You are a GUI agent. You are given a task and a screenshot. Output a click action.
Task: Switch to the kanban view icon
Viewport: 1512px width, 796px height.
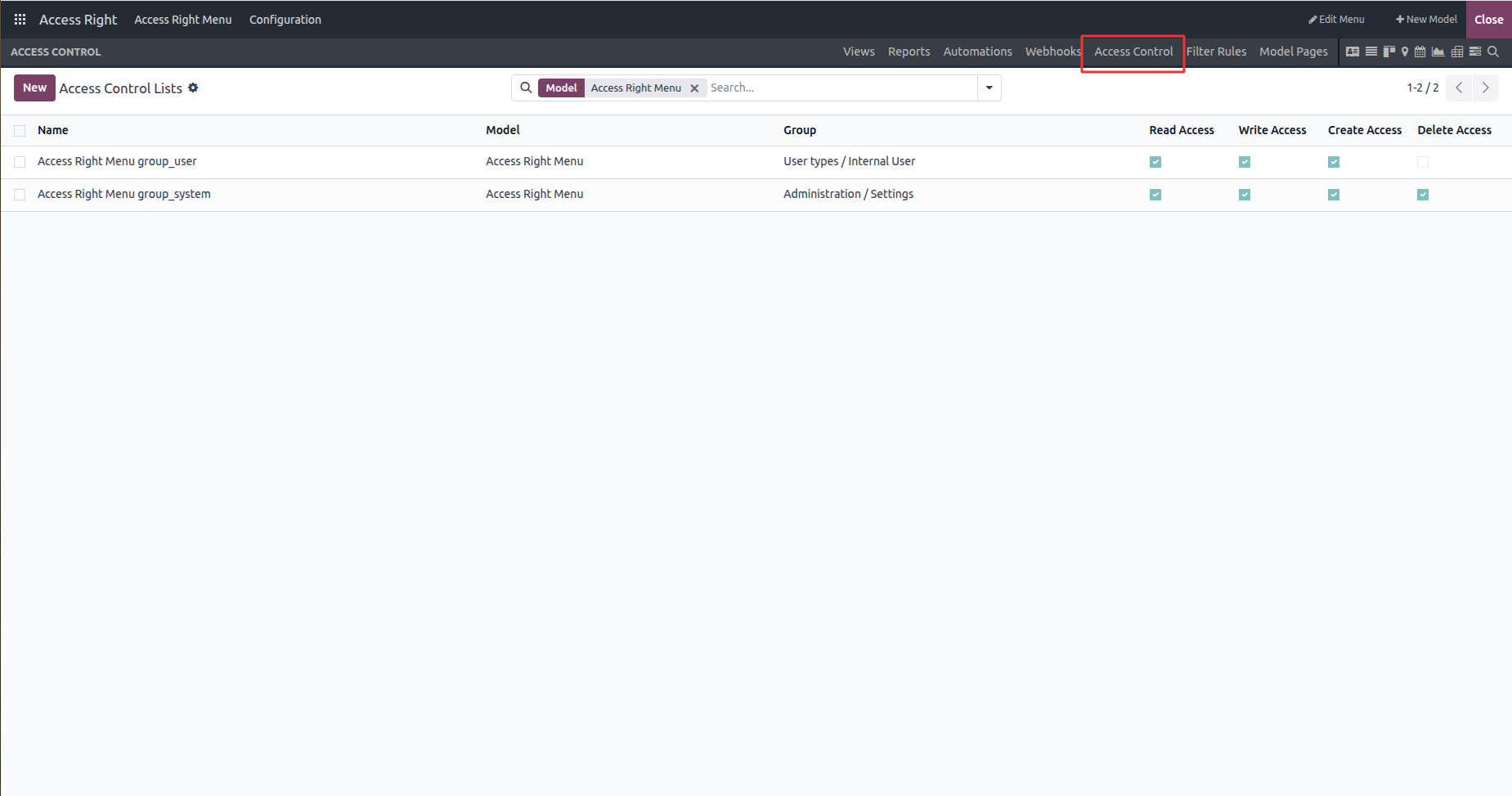click(x=1389, y=52)
